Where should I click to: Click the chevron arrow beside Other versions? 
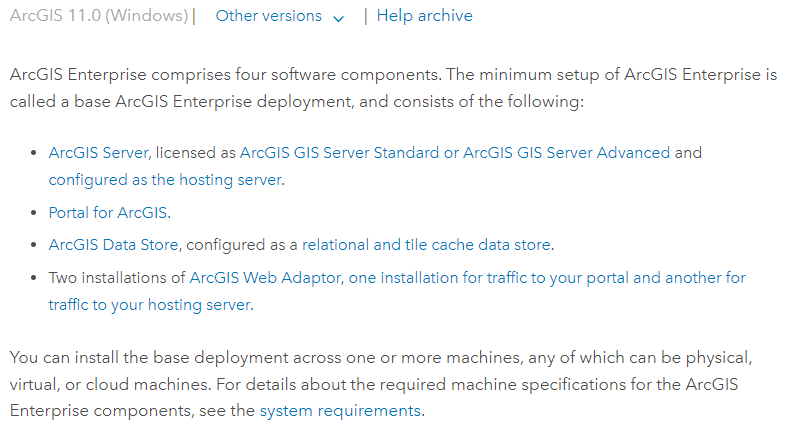338,18
